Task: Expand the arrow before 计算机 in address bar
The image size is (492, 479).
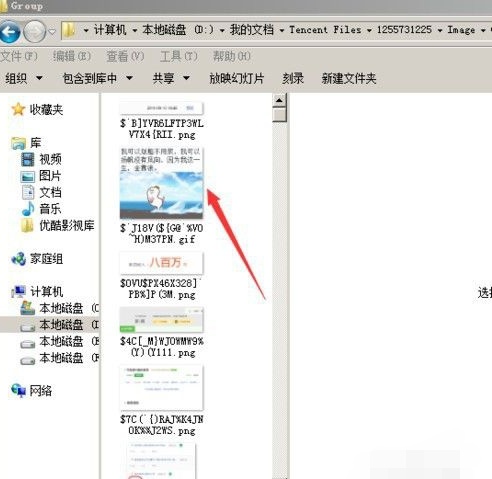Action: pyautogui.click(x=86, y=31)
